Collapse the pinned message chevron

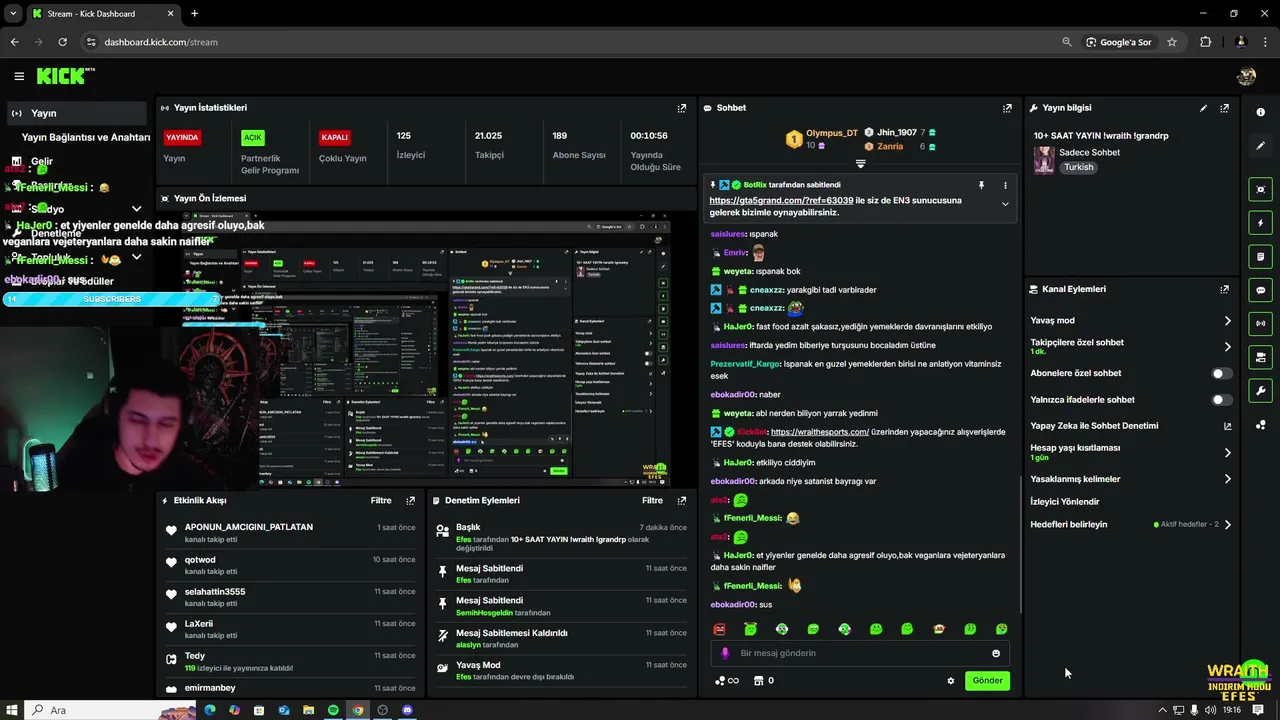tap(1005, 204)
